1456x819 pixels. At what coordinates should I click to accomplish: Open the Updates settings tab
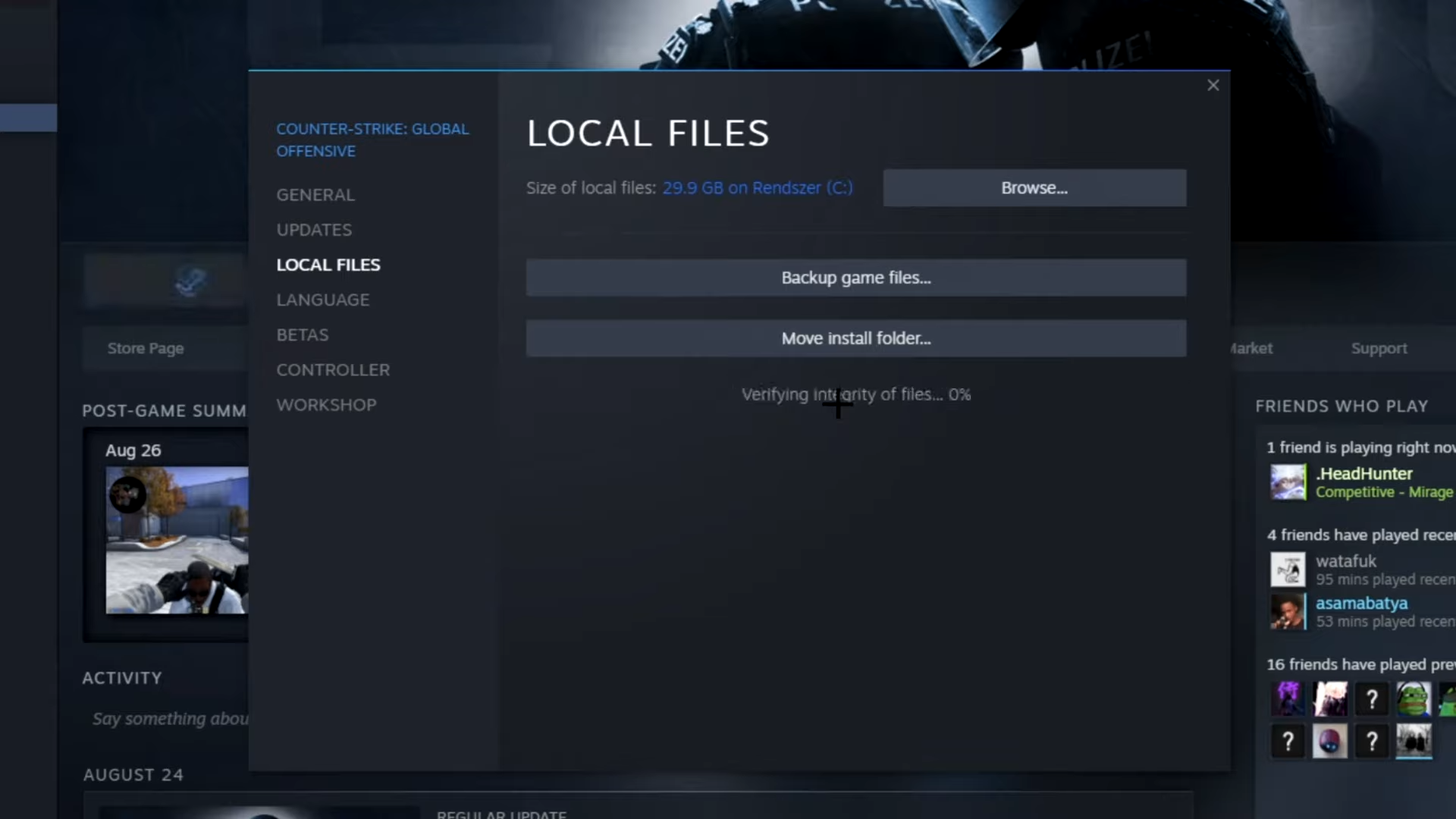point(314,230)
